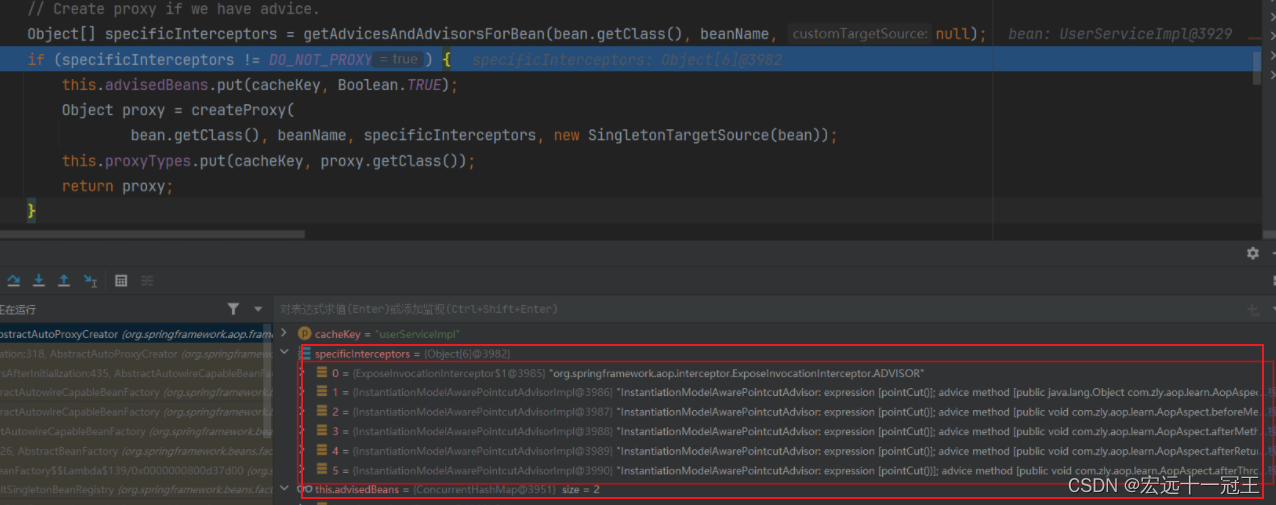
Task: Expand array element 4 @3989
Action: [x=302, y=451]
